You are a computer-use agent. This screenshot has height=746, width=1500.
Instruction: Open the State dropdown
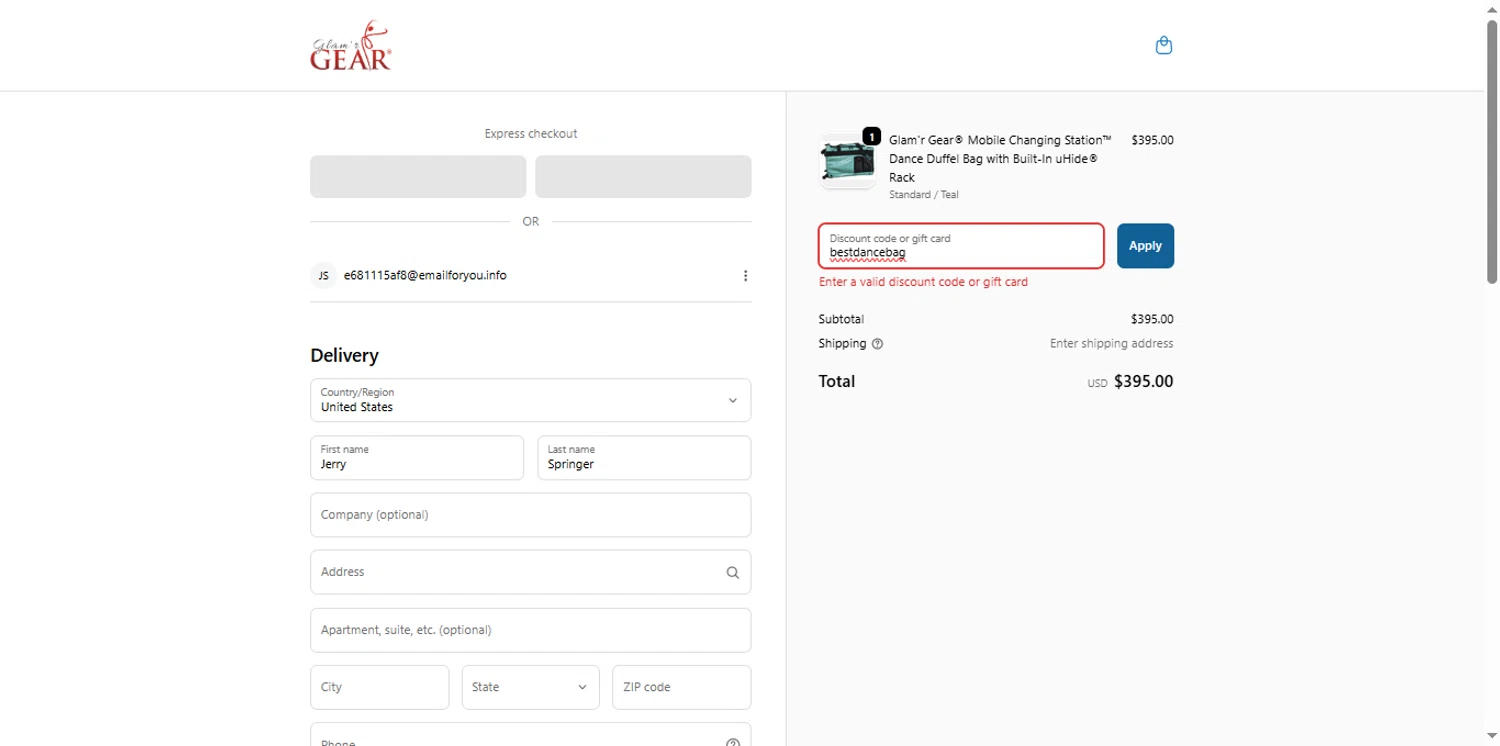[531, 687]
